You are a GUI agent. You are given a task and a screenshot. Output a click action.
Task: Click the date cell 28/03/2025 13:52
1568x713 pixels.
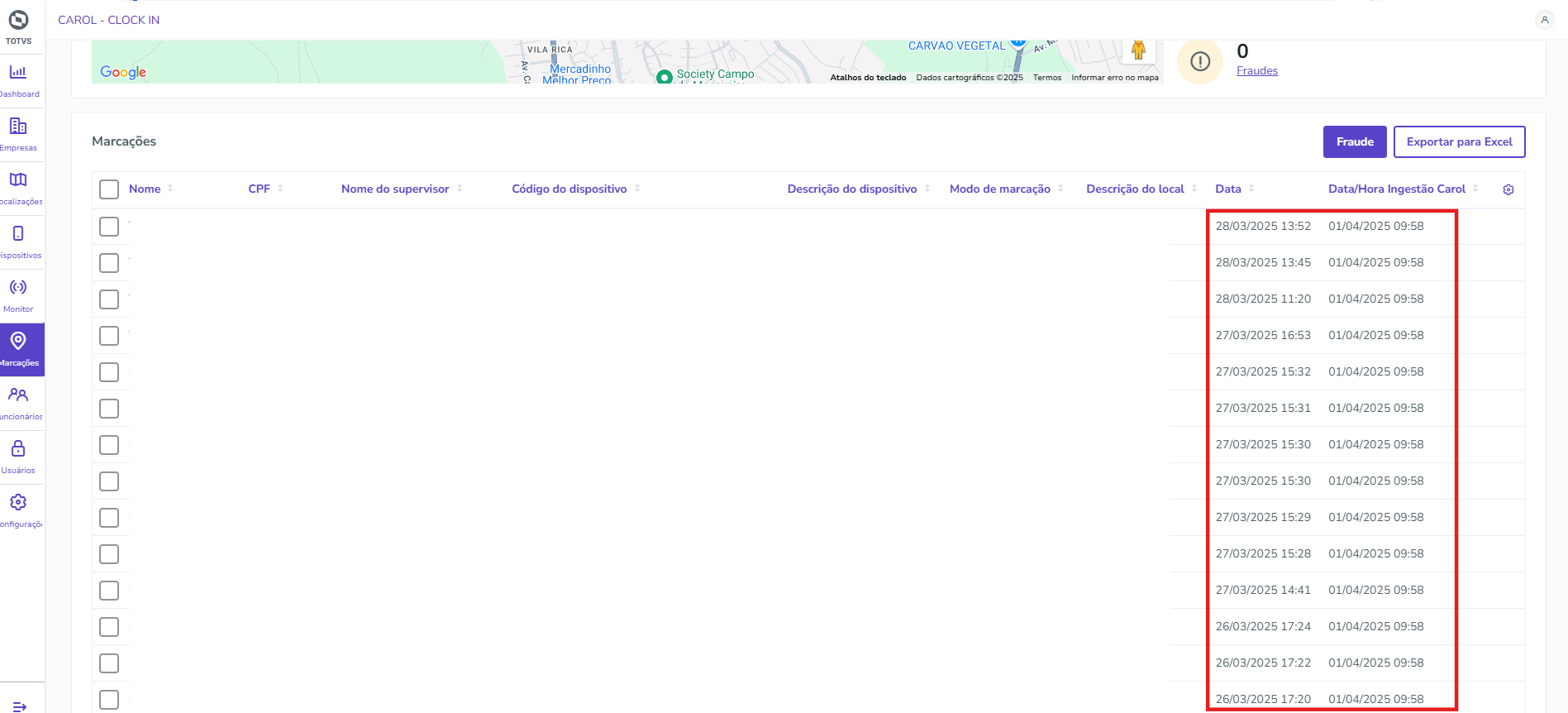[x=1263, y=226]
